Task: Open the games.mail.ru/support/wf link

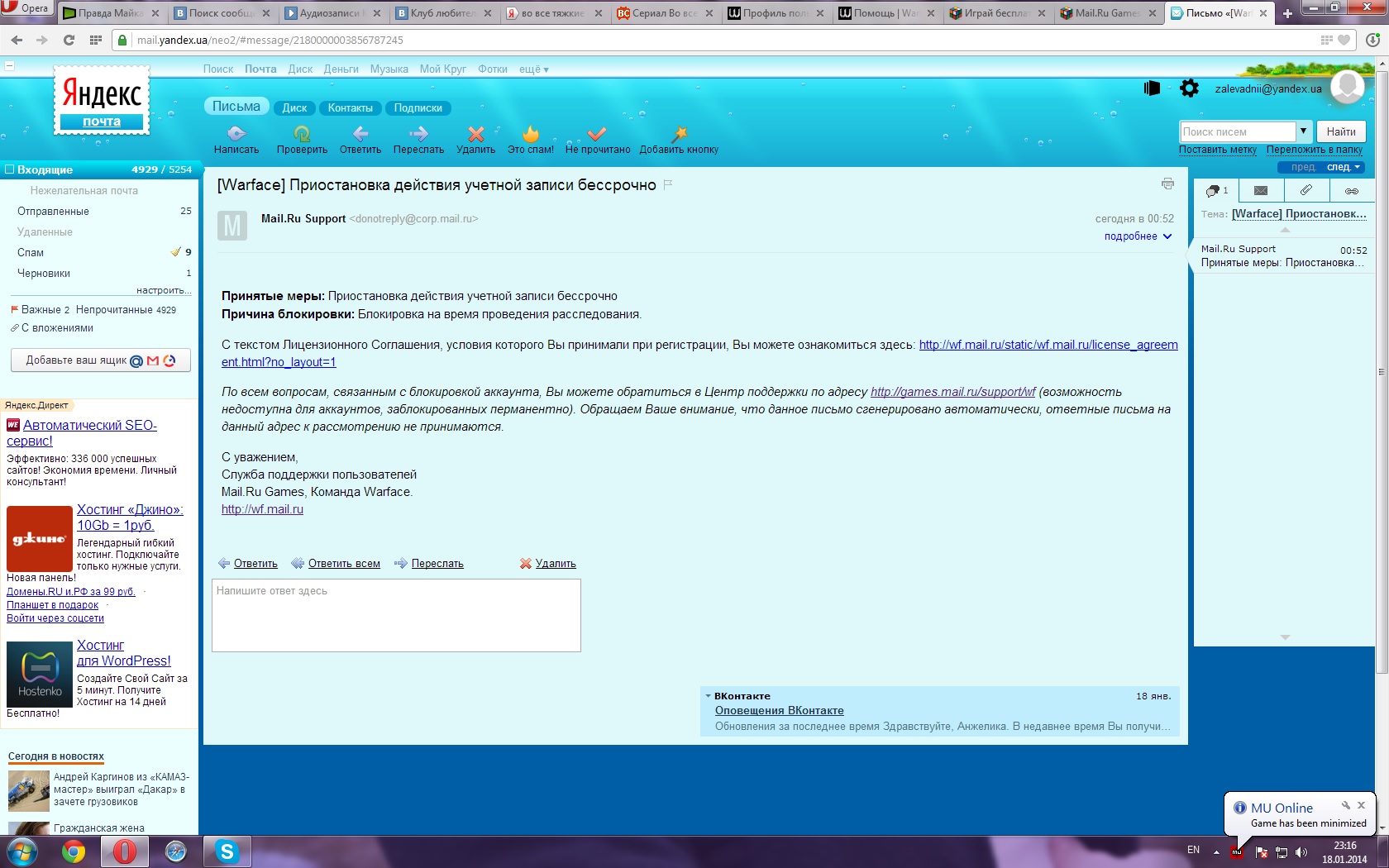Action: point(952,392)
